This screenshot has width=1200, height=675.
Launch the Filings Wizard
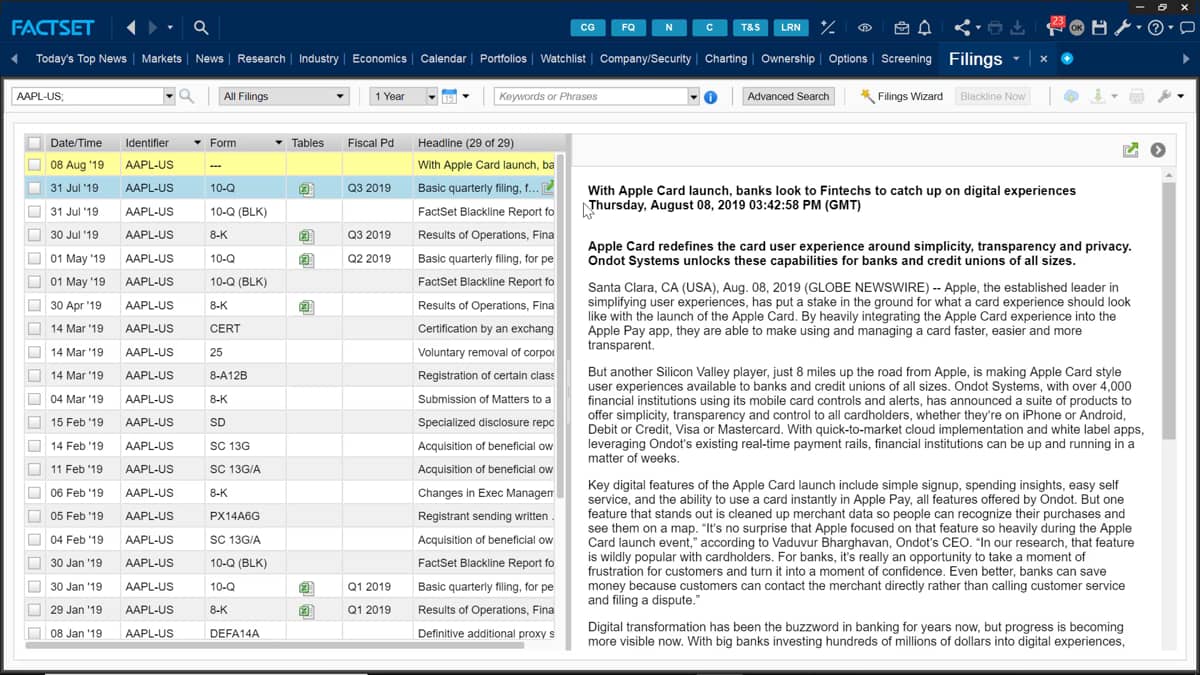(x=901, y=96)
